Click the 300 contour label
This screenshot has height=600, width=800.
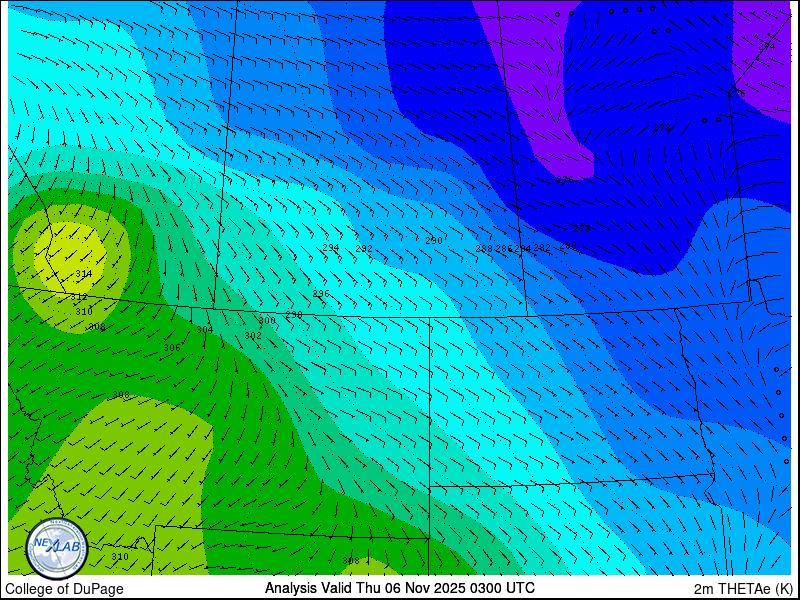coord(267,321)
